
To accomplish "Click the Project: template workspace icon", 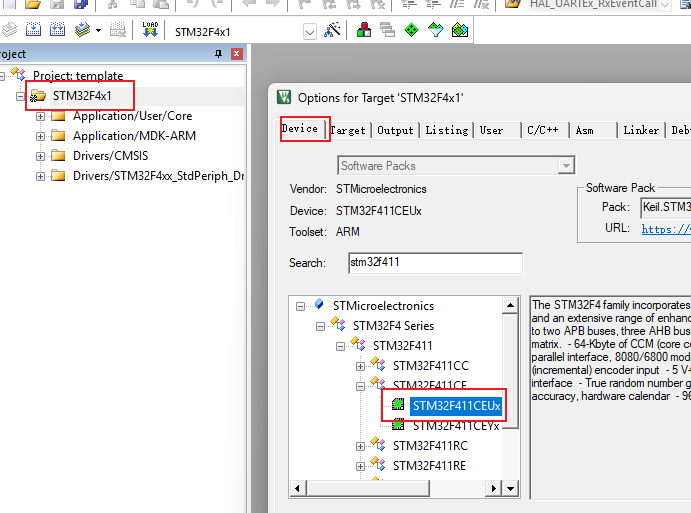I will coord(19,74).
